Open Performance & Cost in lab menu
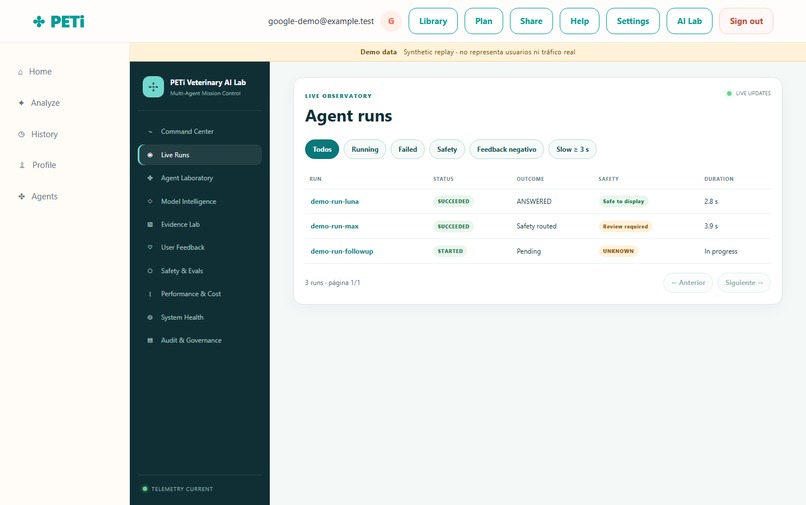 [x=200, y=294]
